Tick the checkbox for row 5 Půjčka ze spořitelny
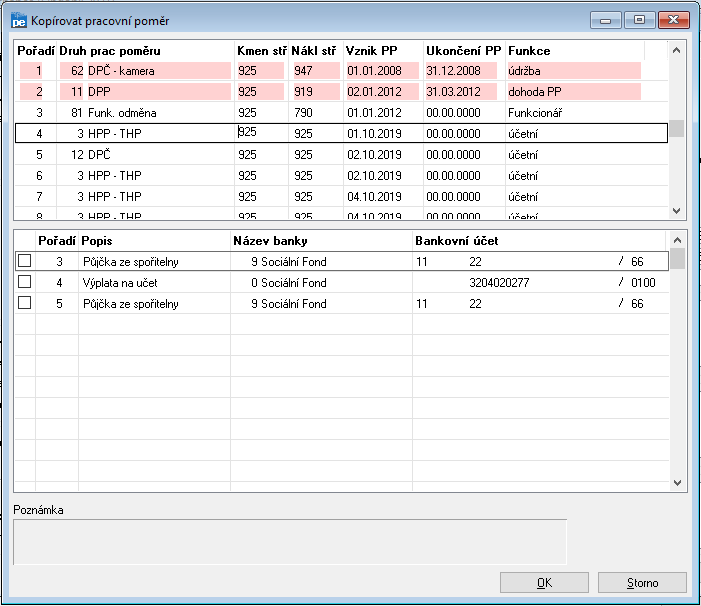Viewport: 701px width, 606px height. 25,303
